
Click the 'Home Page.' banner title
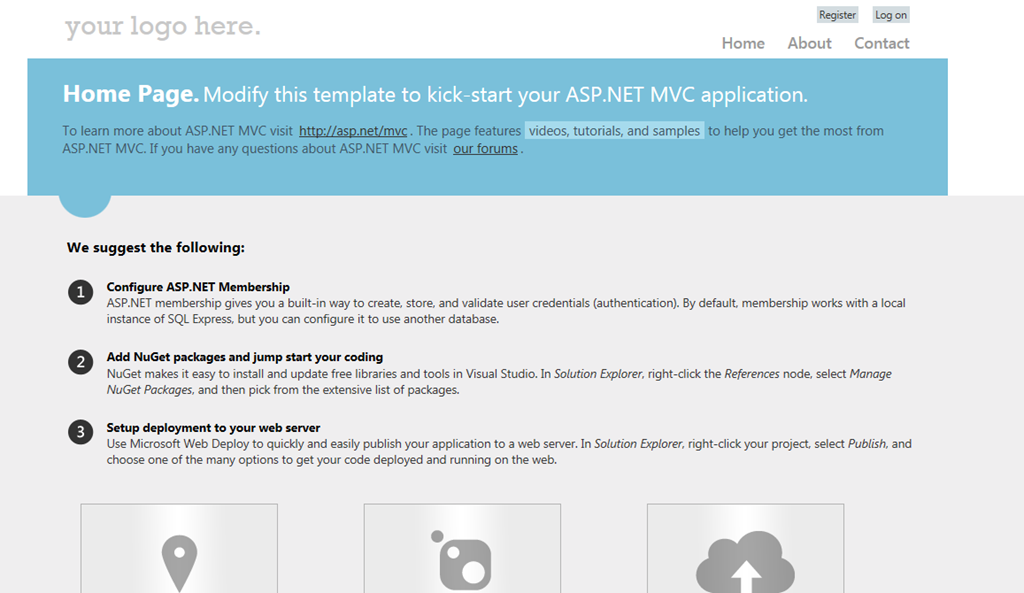tap(131, 94)
